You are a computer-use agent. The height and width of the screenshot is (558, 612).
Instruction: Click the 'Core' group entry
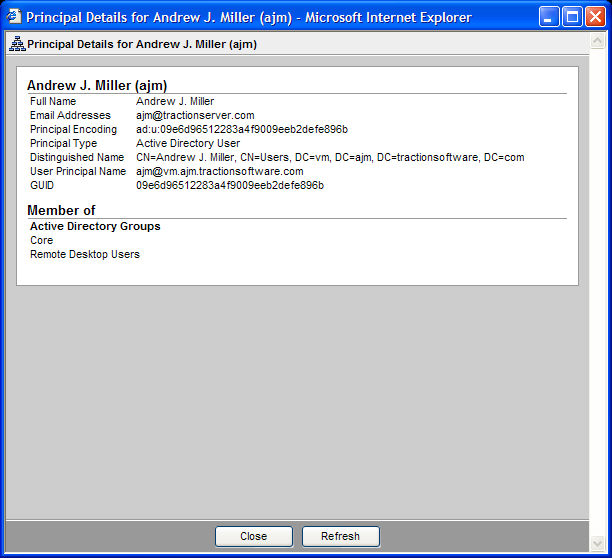point(41,240)
